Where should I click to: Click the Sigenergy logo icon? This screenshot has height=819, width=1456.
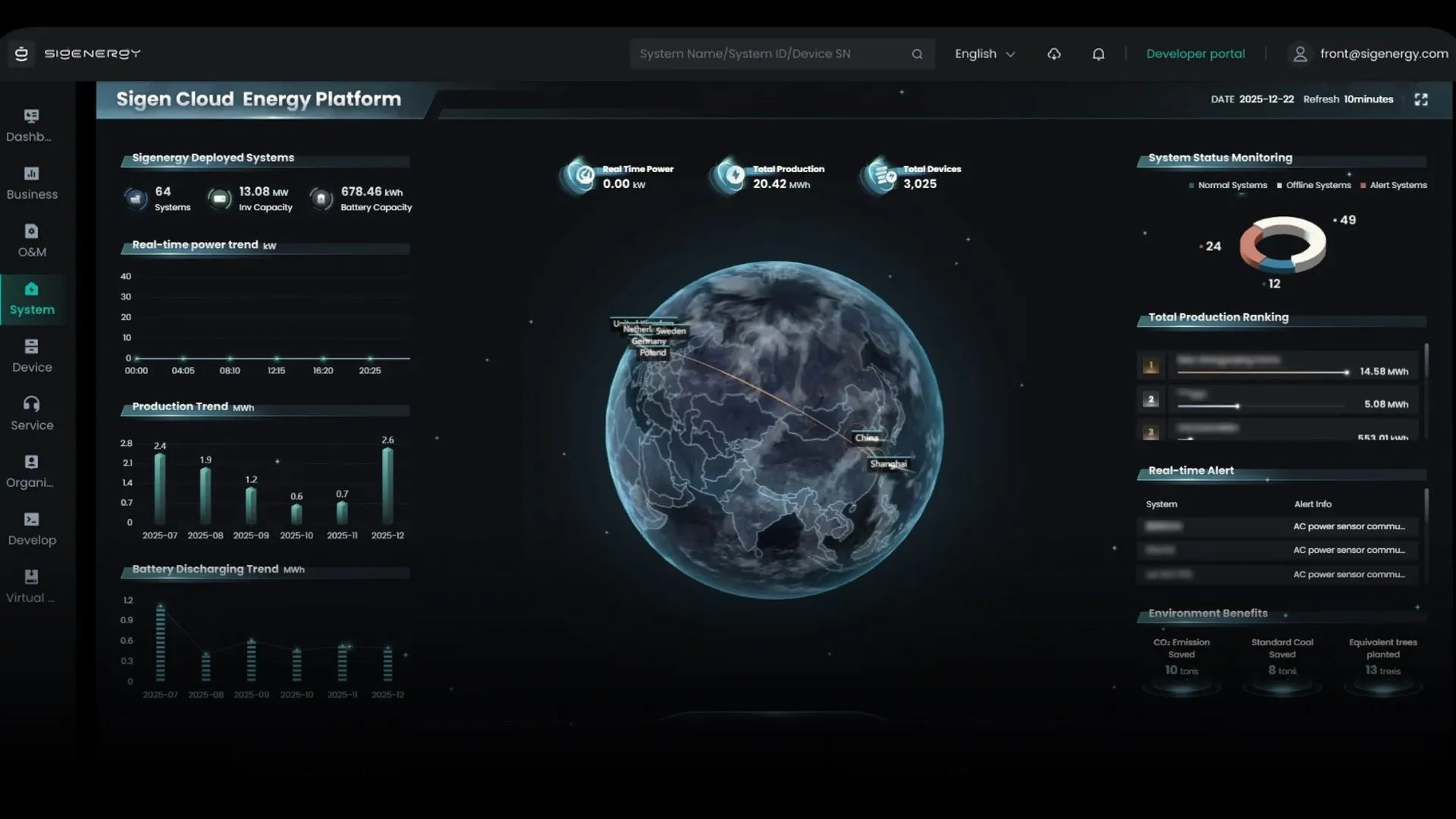(21, 53)
